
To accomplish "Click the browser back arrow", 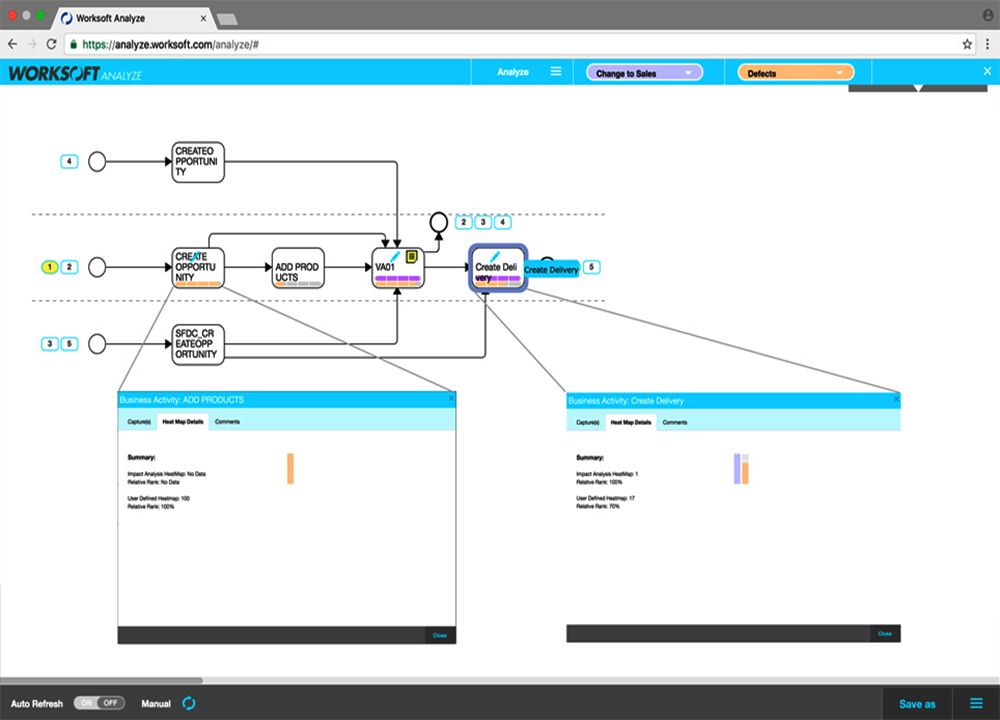I will tap(13, 44).
